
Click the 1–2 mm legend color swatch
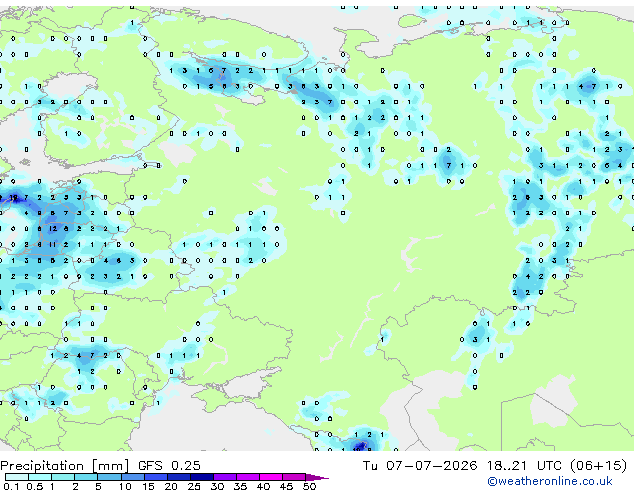point(63,477)
